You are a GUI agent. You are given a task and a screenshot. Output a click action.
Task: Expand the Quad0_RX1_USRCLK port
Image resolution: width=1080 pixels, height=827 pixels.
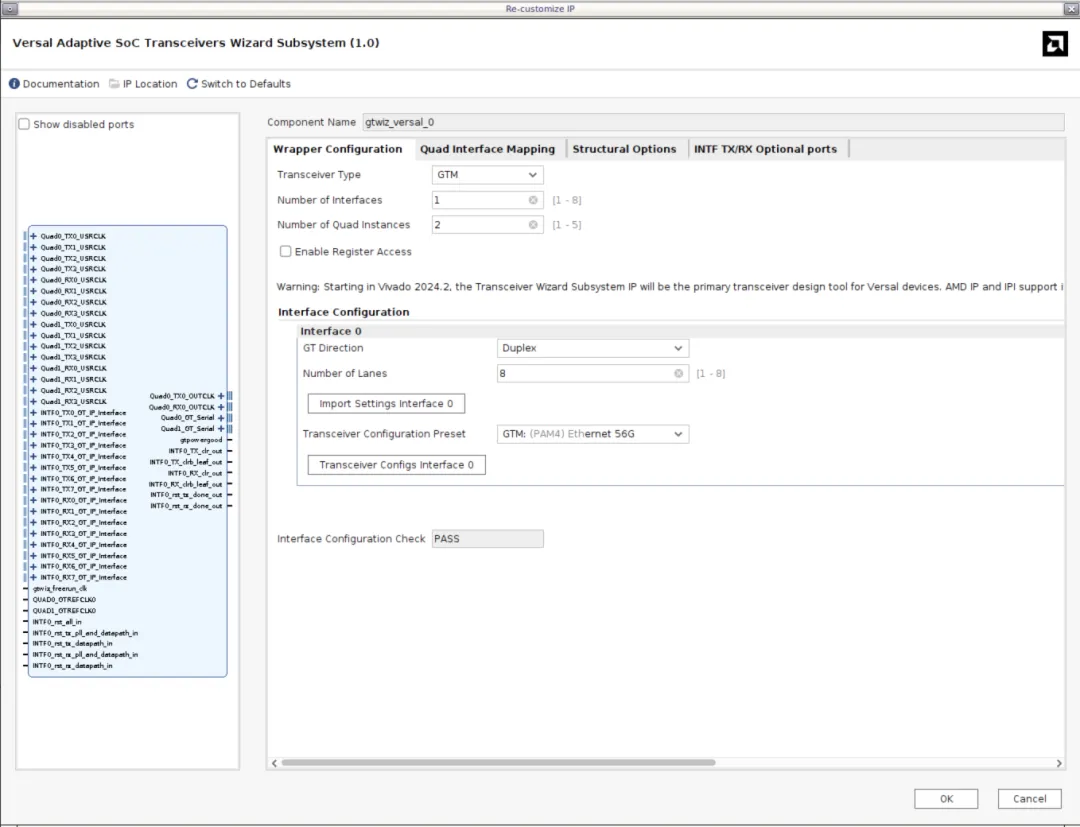click(33, 291)
